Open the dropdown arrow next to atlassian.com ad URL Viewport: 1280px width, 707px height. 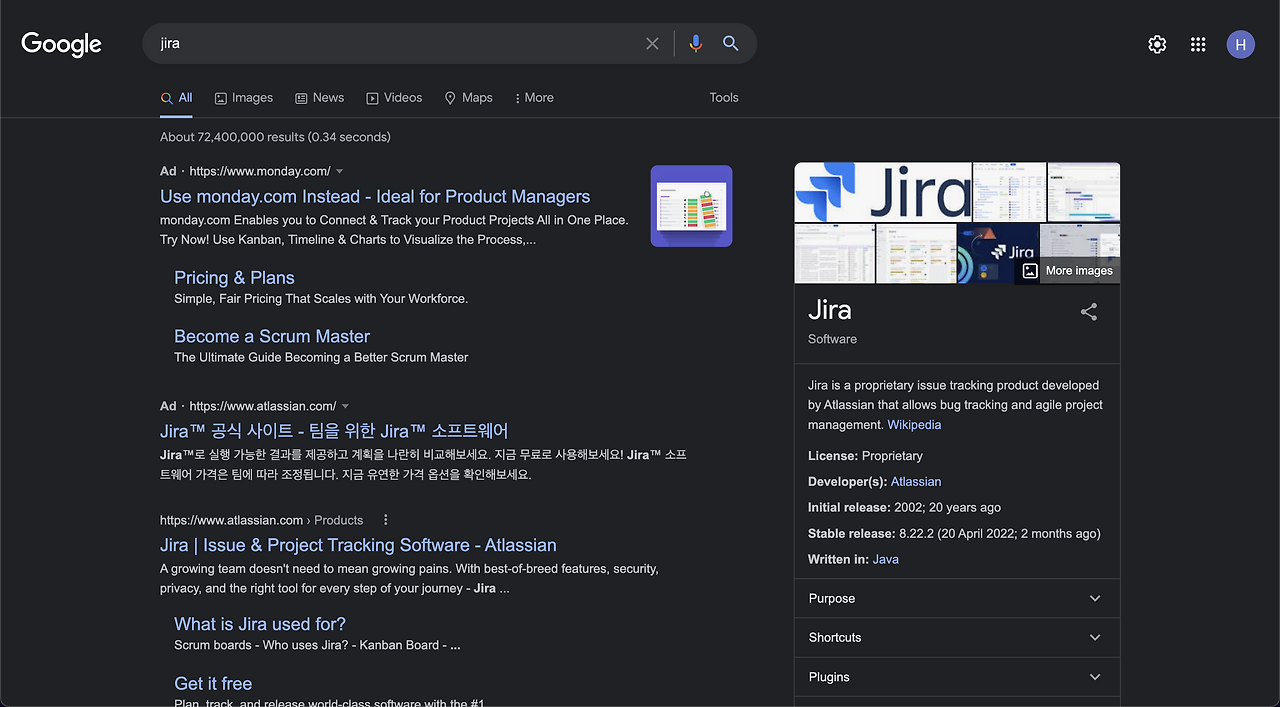(346, 406)
